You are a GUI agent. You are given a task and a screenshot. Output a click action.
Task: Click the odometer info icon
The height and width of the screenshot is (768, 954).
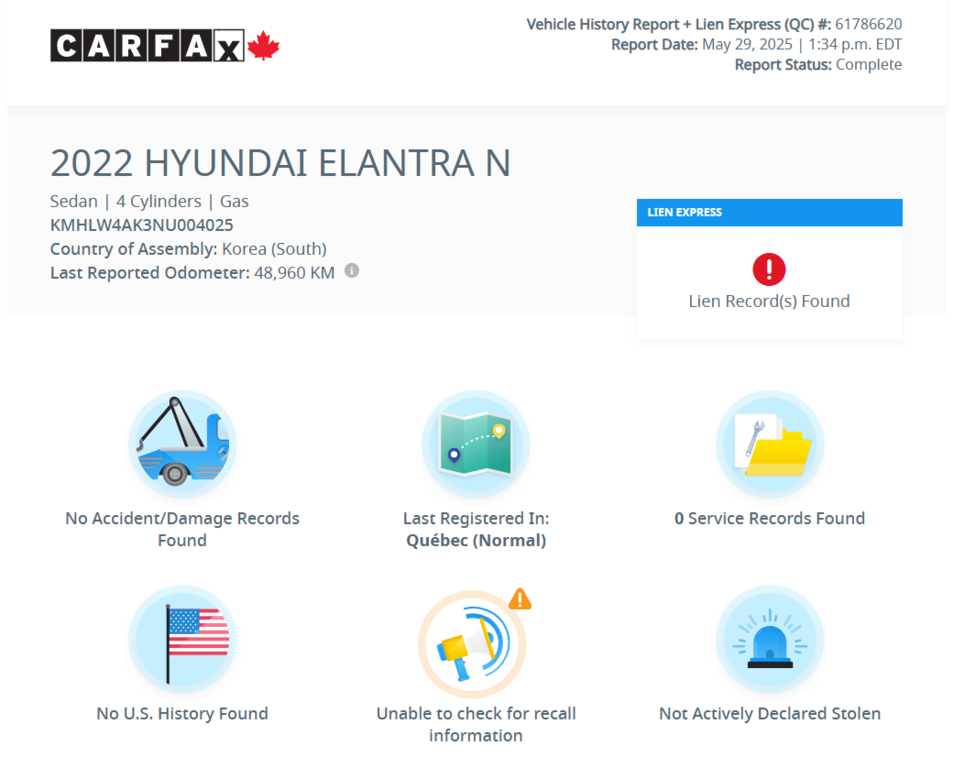click(x=352, y=271)
